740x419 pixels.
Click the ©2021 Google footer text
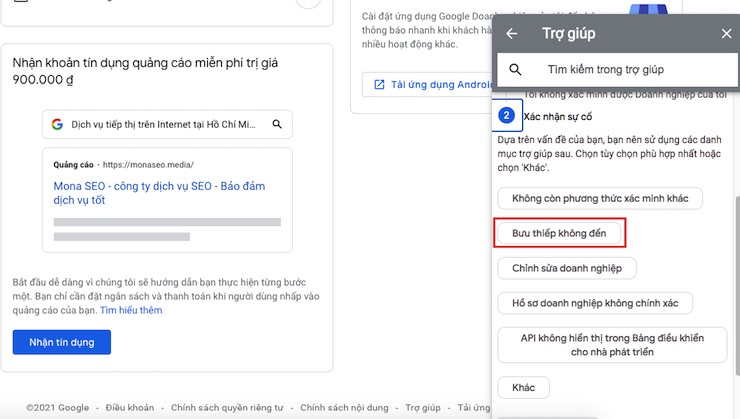click(x=58, y=407)
